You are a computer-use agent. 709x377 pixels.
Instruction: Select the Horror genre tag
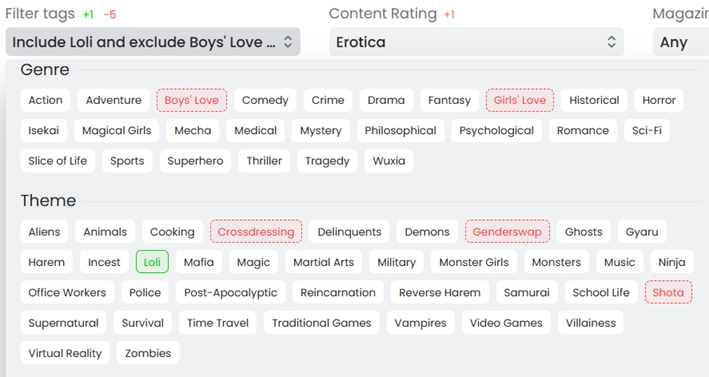pyautogui.click(x=659, y=100)
